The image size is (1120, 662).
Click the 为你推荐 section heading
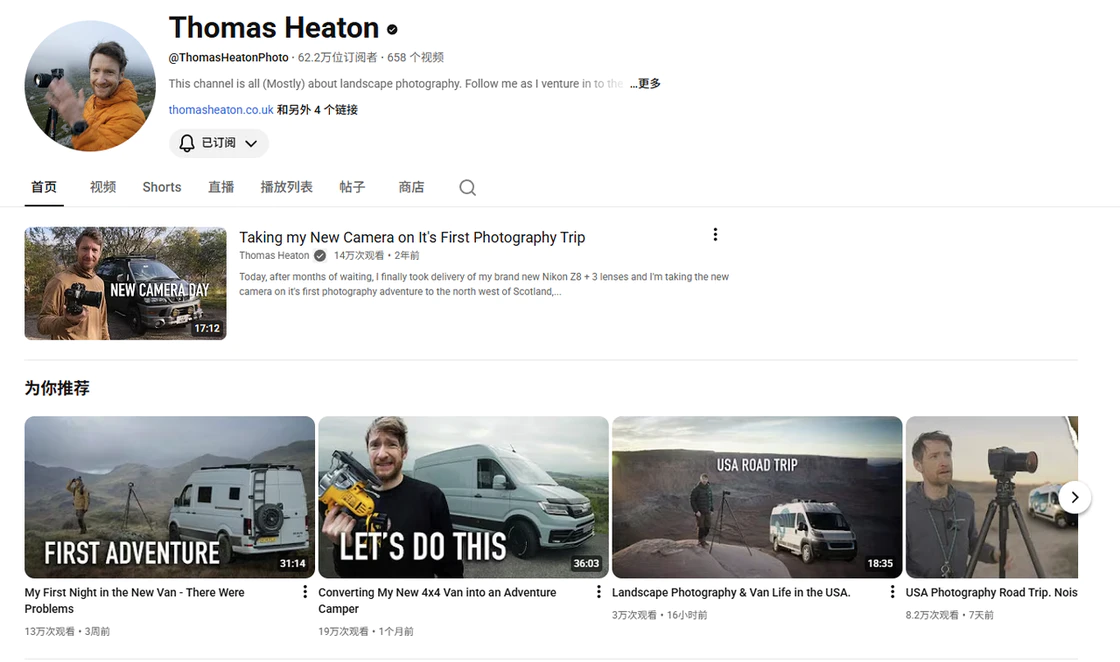tap(57, 388)
